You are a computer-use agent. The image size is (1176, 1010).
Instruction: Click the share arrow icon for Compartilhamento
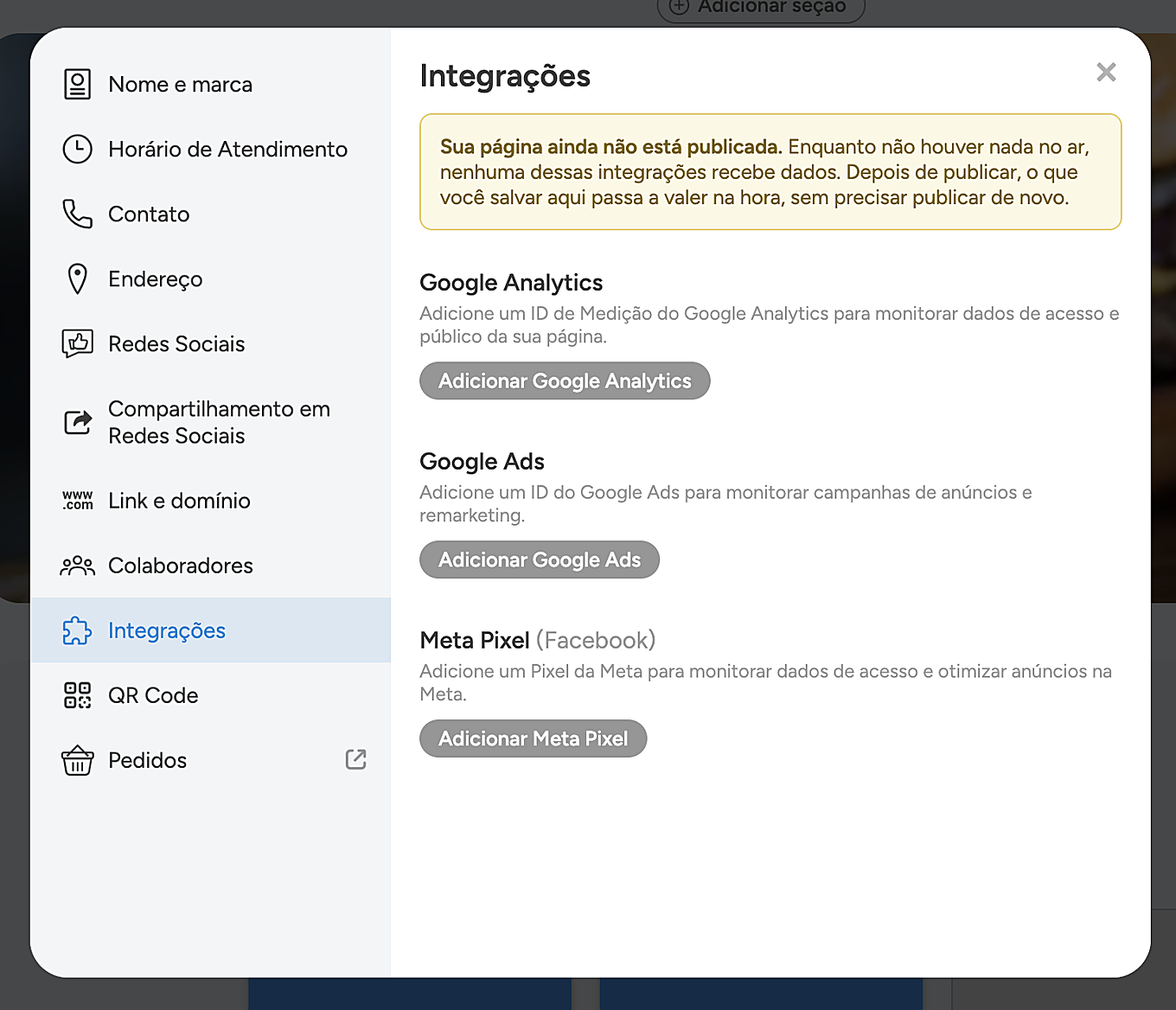78,422
